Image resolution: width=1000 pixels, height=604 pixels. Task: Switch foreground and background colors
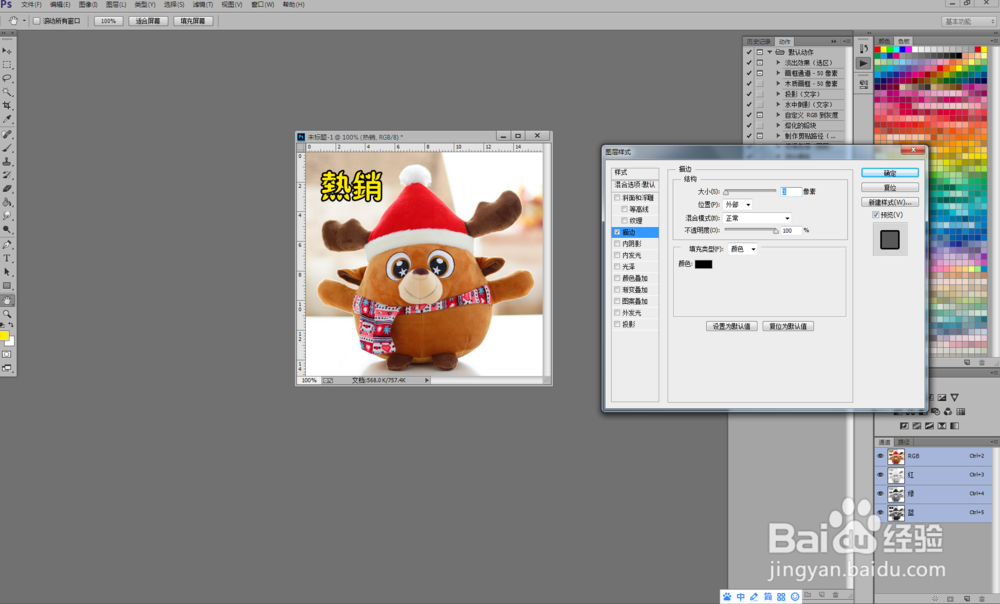pos(11,325)
